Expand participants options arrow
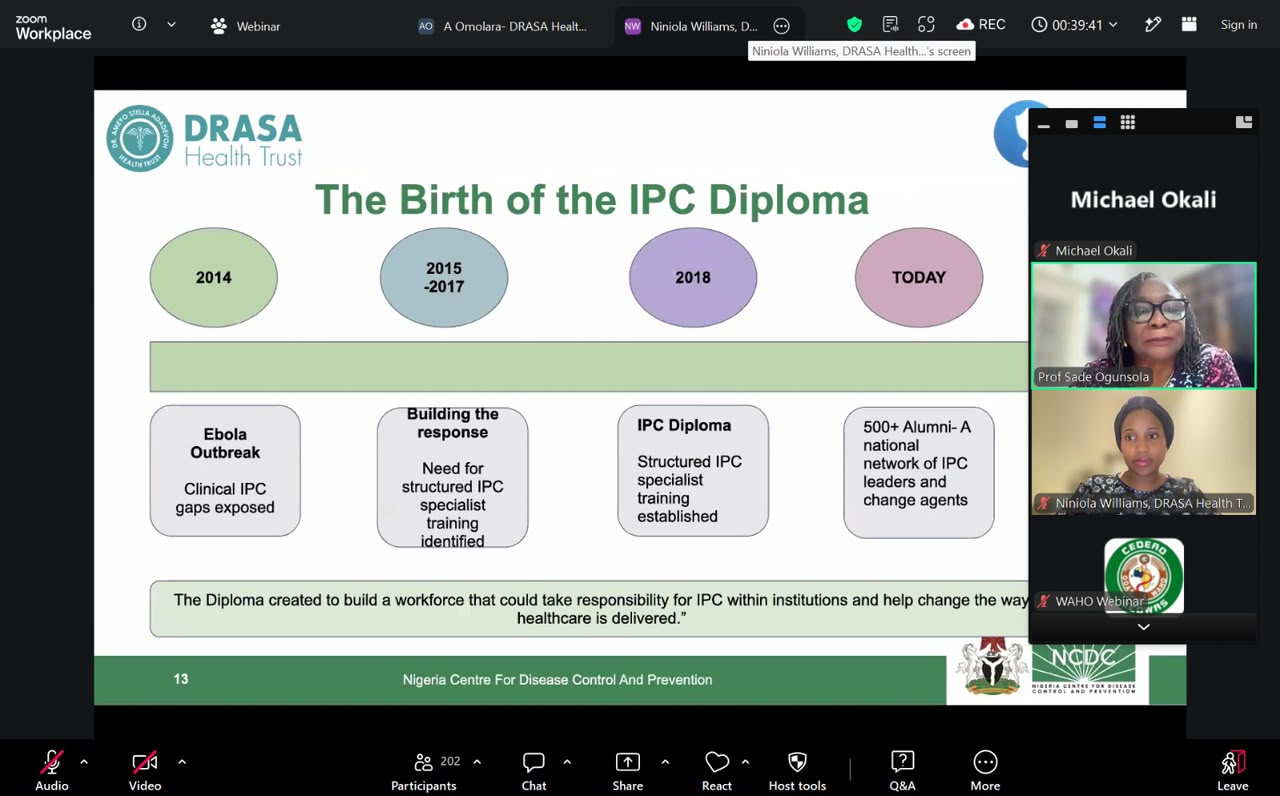The height and width of the screenshot is (796, 1280). click(477, 762)
